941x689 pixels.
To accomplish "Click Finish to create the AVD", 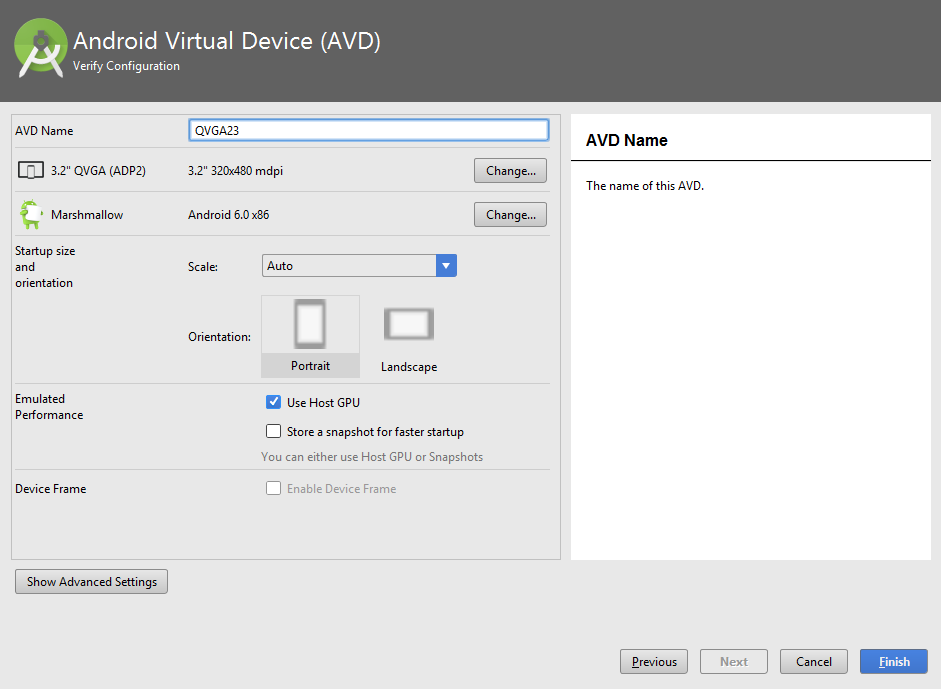I will 894,661.
